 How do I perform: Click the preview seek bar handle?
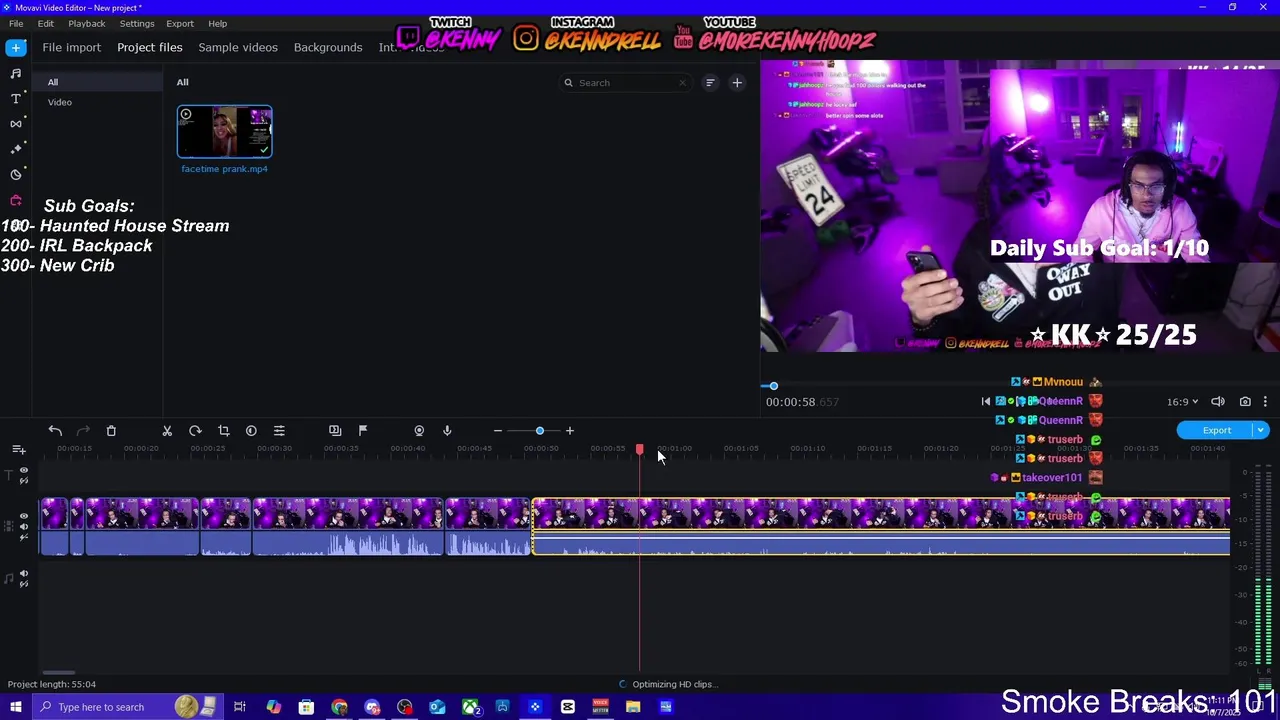point(773,386)
